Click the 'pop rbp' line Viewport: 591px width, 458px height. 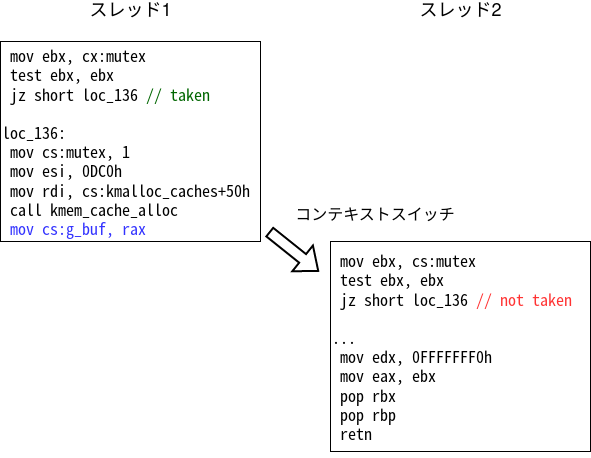coord(367,416)
